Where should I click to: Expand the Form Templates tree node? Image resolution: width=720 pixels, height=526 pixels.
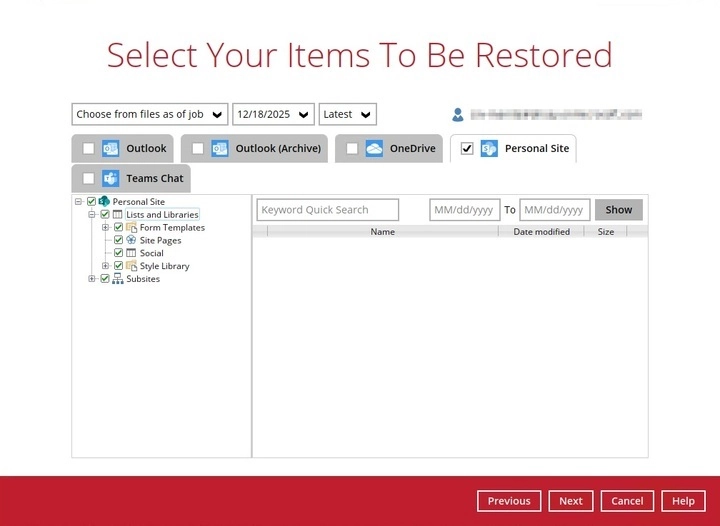click(x=106, y=228)
